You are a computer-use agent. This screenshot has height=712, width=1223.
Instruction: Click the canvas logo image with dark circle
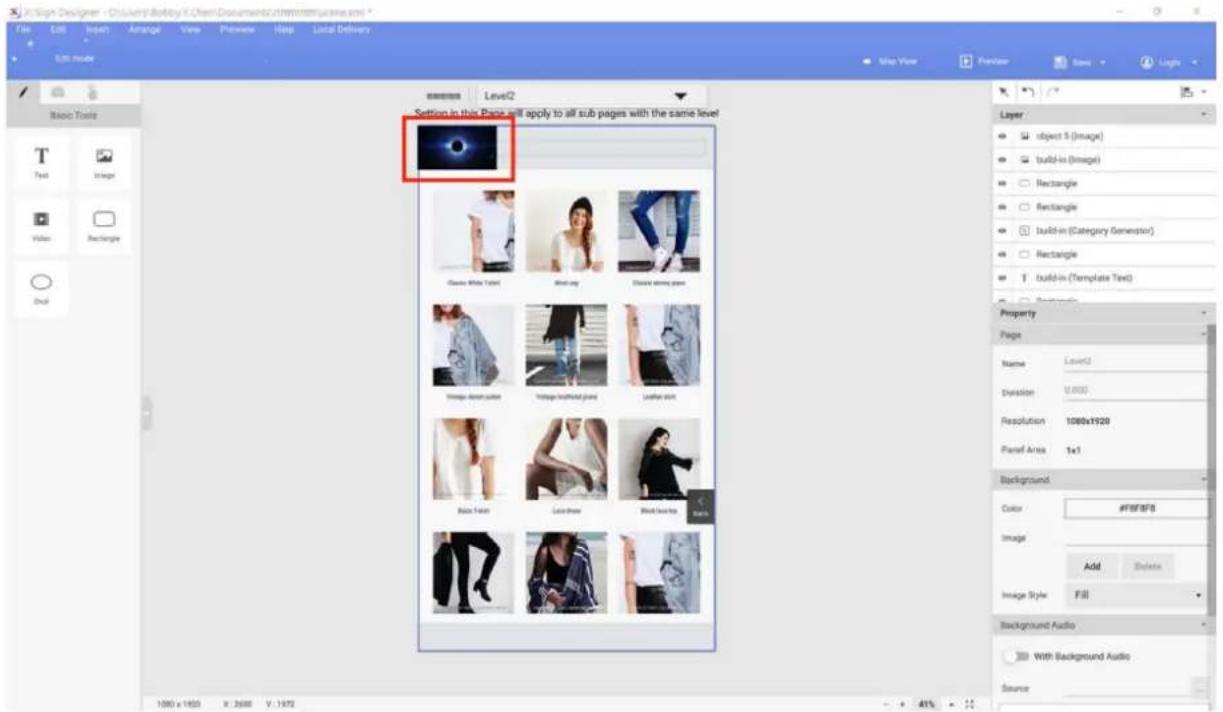point(457,147)
